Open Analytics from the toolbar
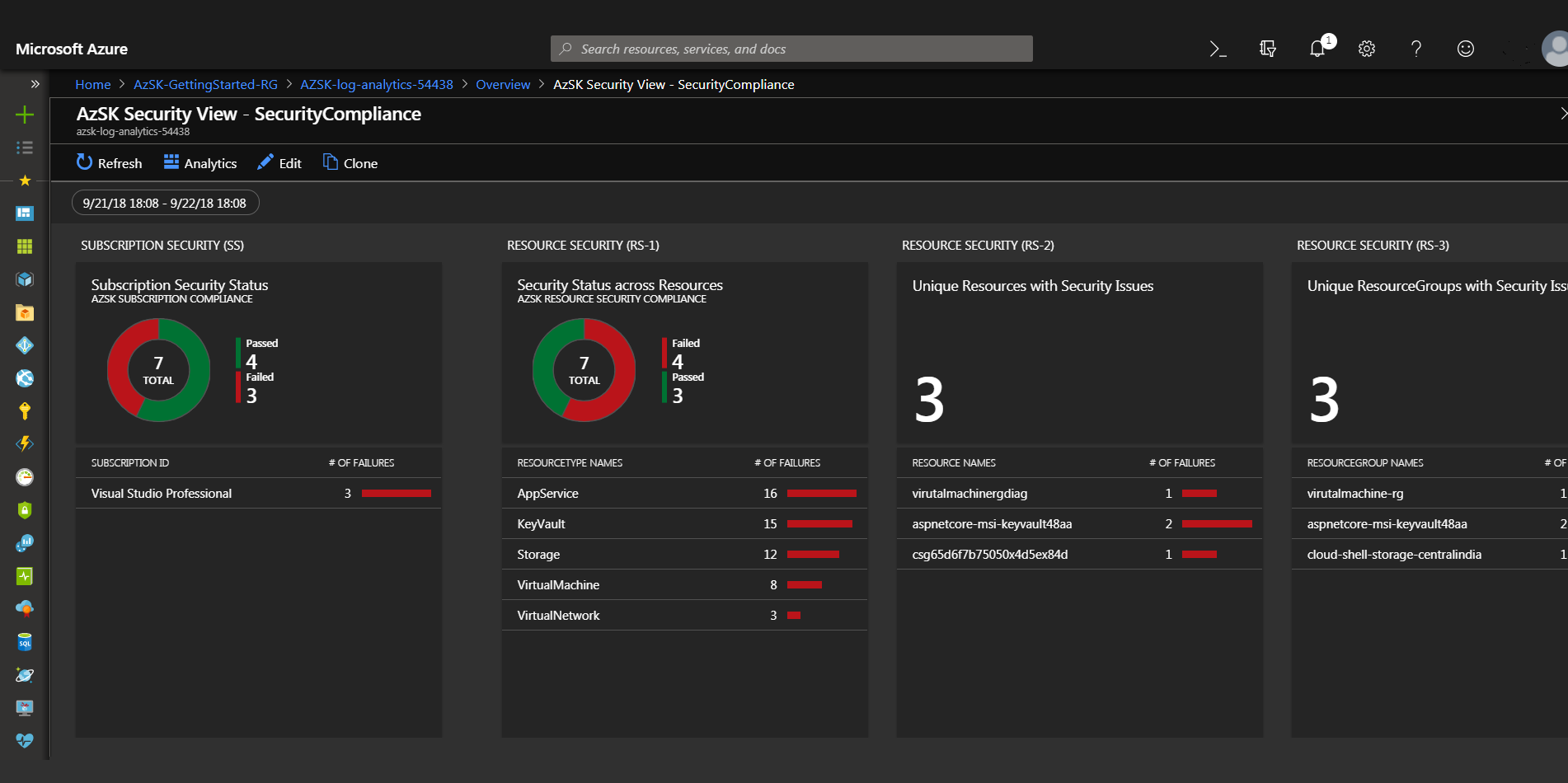The width and height of the screenshot is (1568, 783). pyautogui.click(x=200, y=163)
